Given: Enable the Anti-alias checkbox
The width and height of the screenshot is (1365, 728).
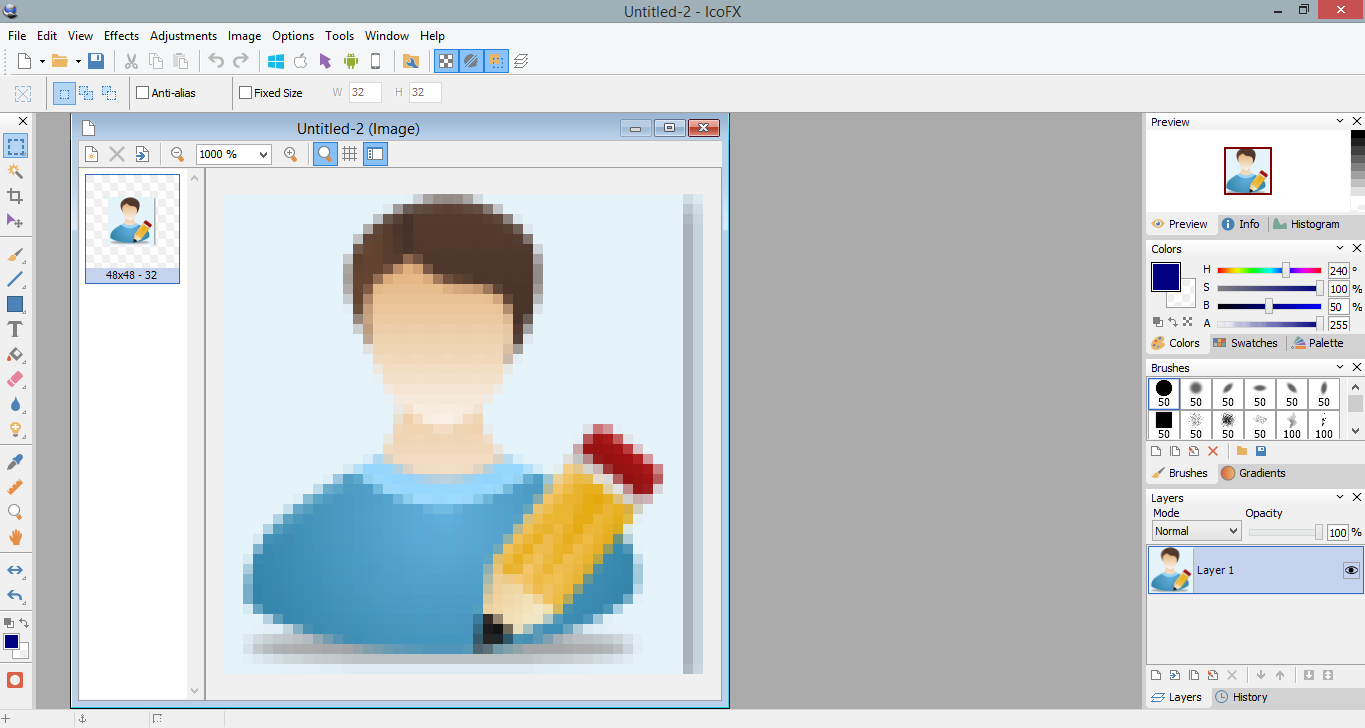Looking at the screenshot, I should [141, 92].
